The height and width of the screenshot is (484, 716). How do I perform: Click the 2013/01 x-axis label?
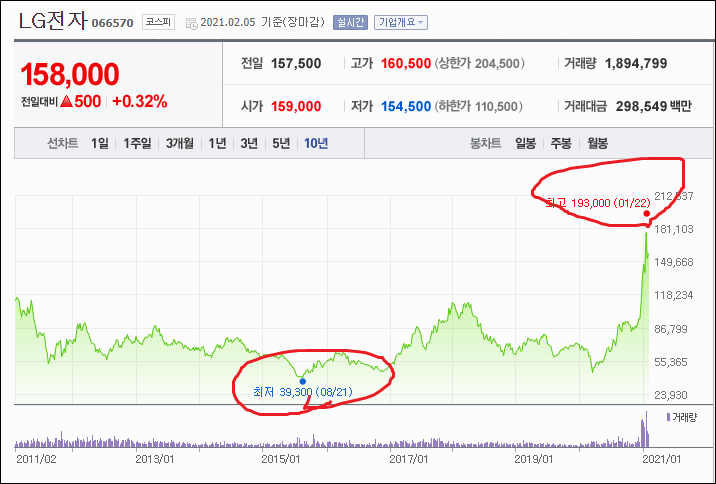[155, 459]
